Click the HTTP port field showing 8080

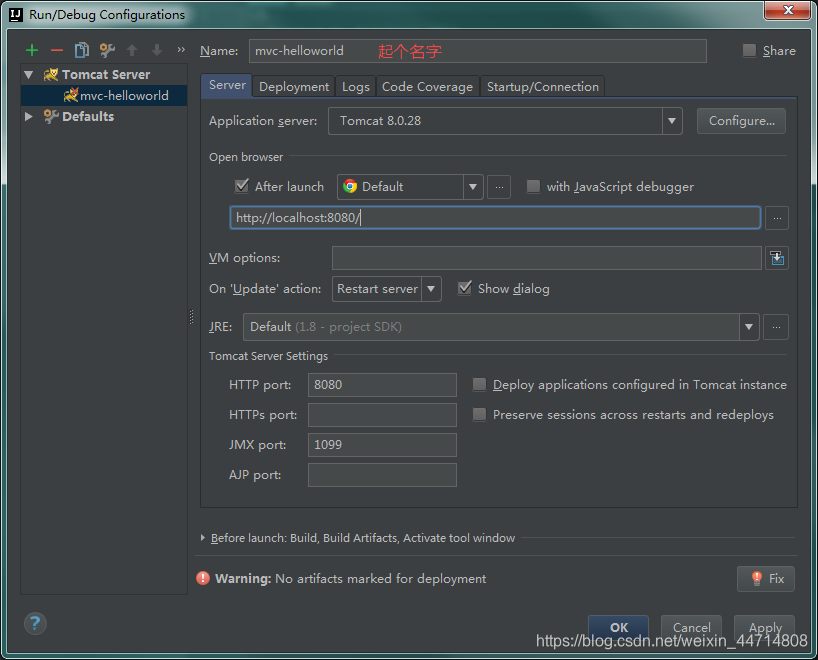pos(382,385)
